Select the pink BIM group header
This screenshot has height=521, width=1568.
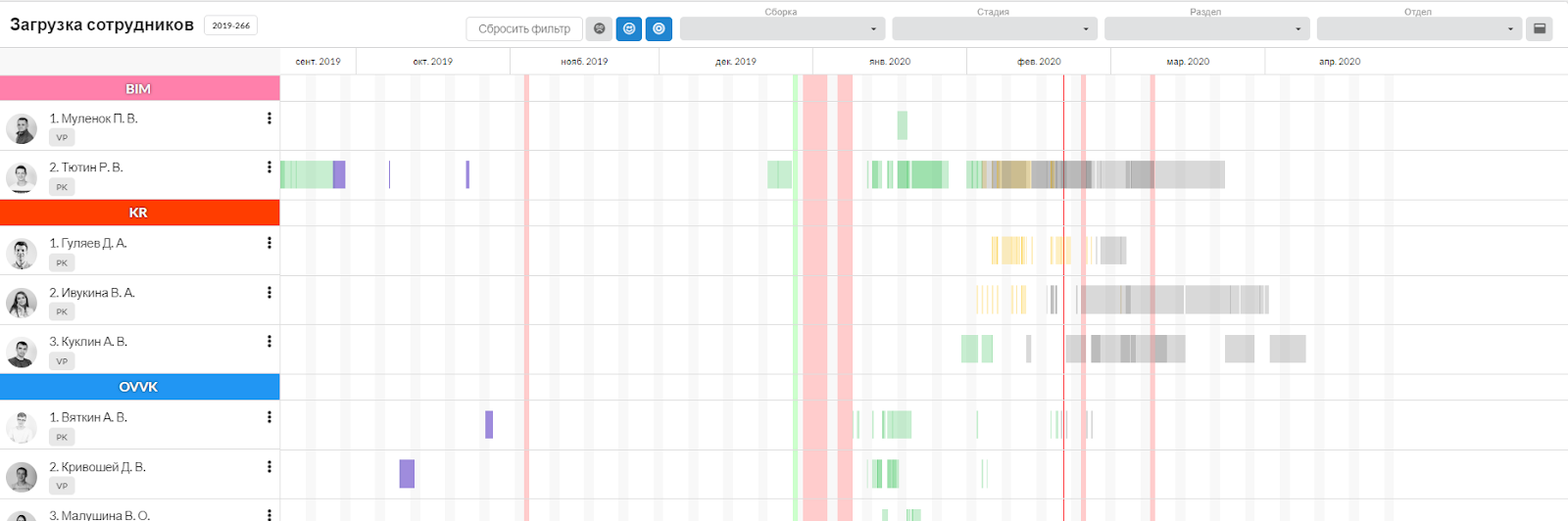(139, 88)
